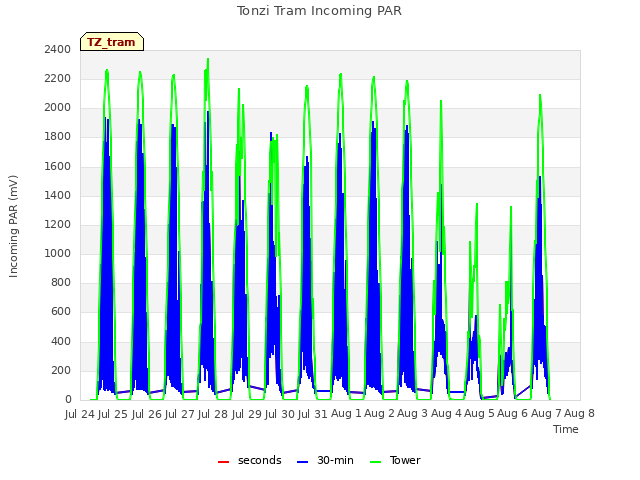The image size is (640, 480).
Task: Click the green Tower legend swatch
Action: 375,462
